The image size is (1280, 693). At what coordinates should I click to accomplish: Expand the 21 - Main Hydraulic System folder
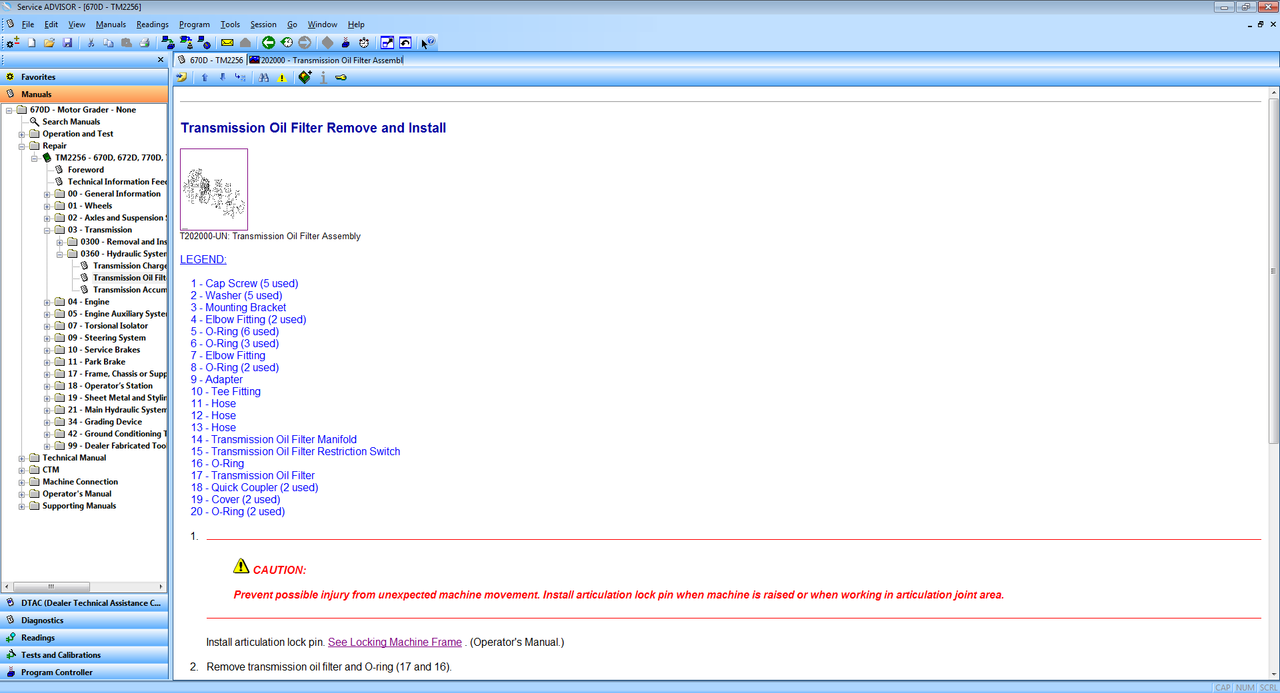(47, 410)
